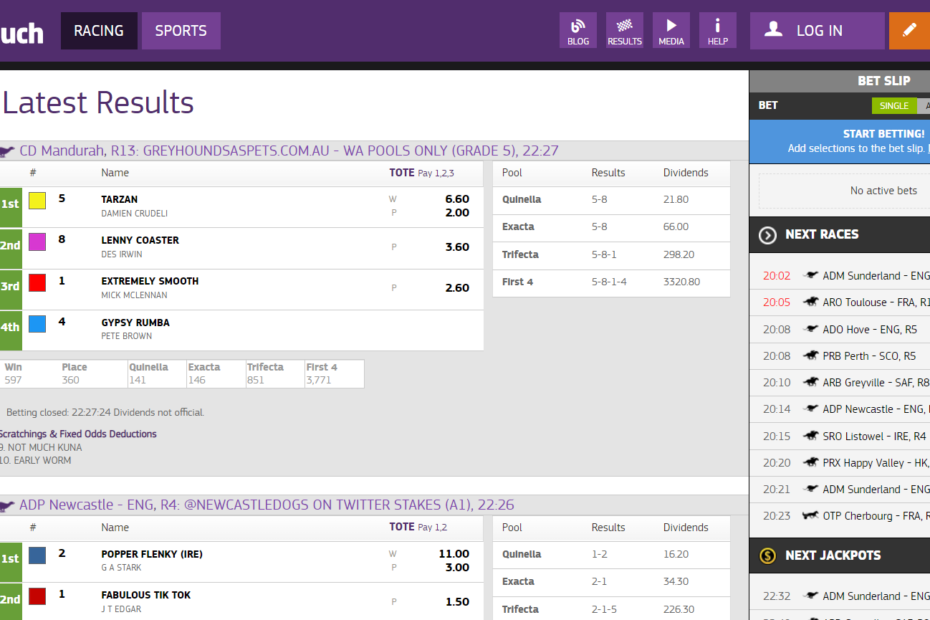
Task: Select the Racing tab
Action: click(x=98, y=31)
